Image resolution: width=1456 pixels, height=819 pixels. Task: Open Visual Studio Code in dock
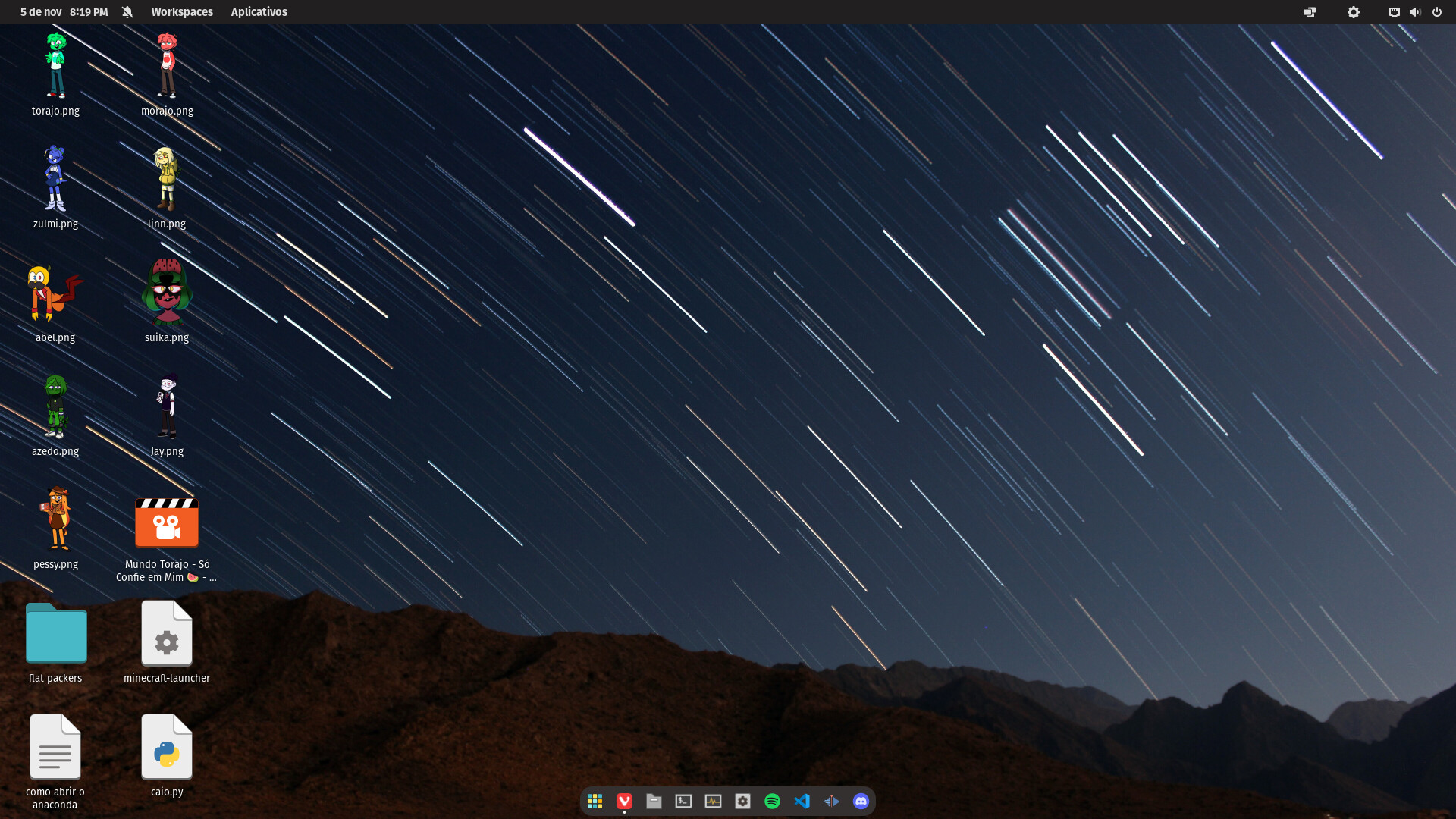[x=802, y=801]
